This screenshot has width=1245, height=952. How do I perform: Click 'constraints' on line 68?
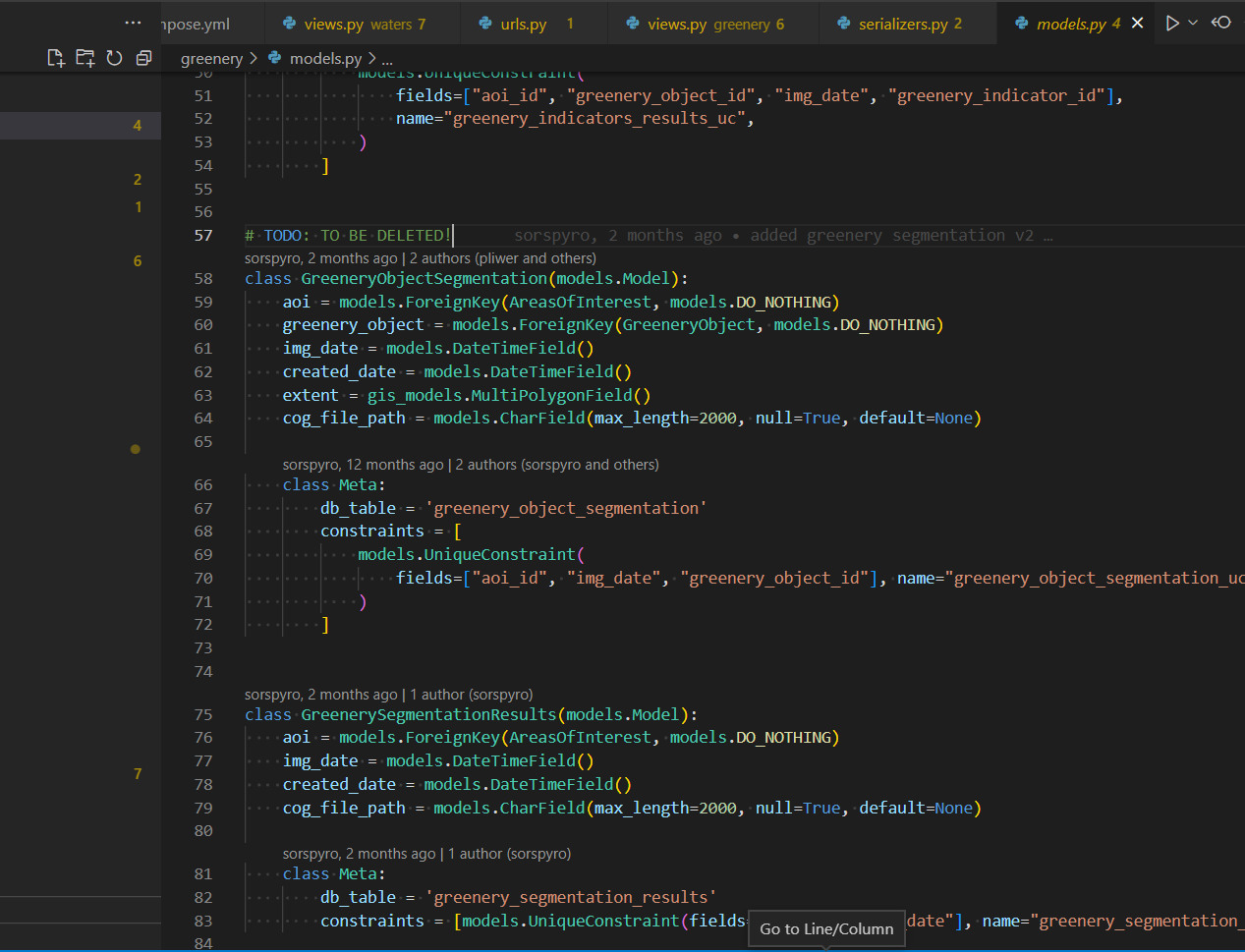(372, 531)
